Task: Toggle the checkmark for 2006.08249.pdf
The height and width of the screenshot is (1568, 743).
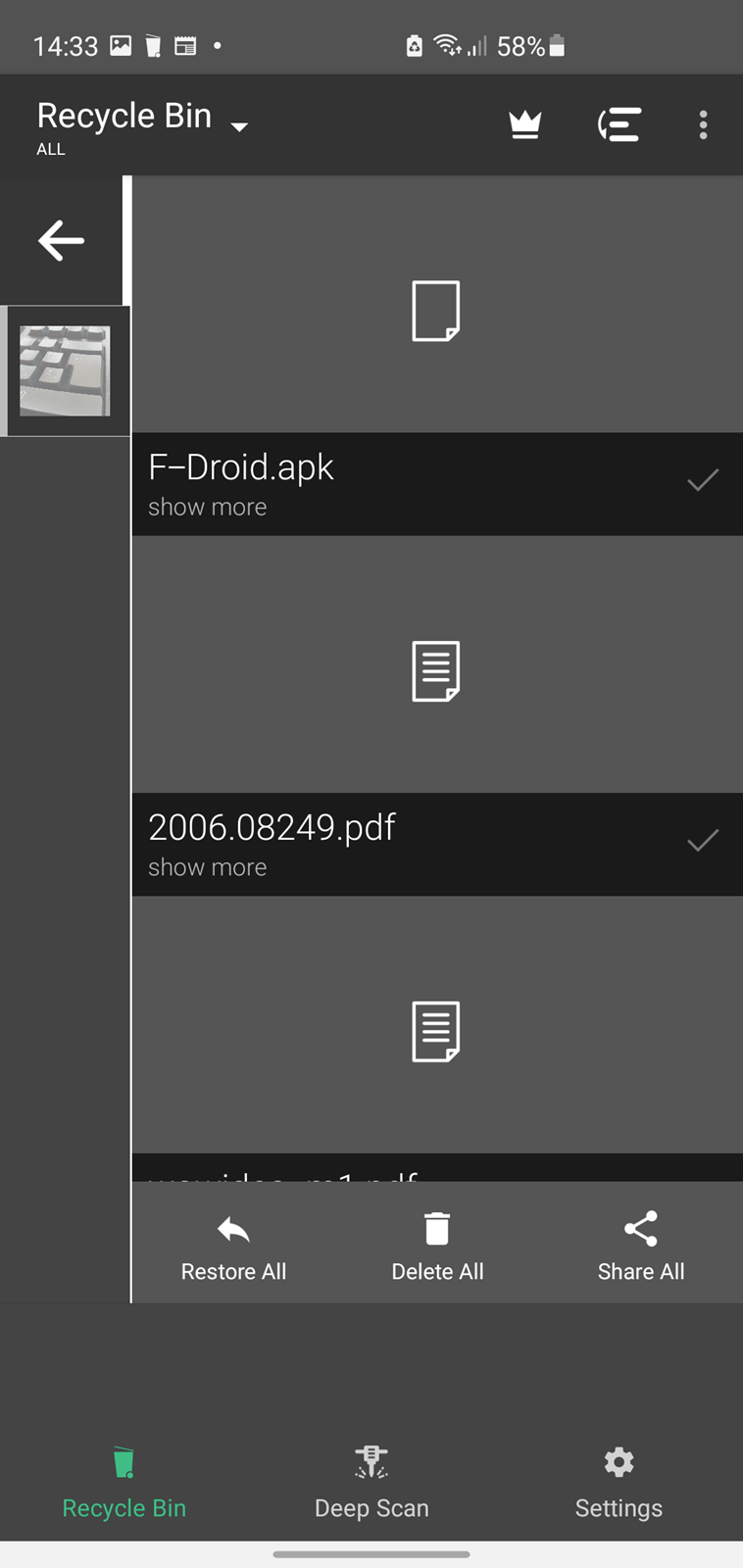Action: click(x=703, y=840)
